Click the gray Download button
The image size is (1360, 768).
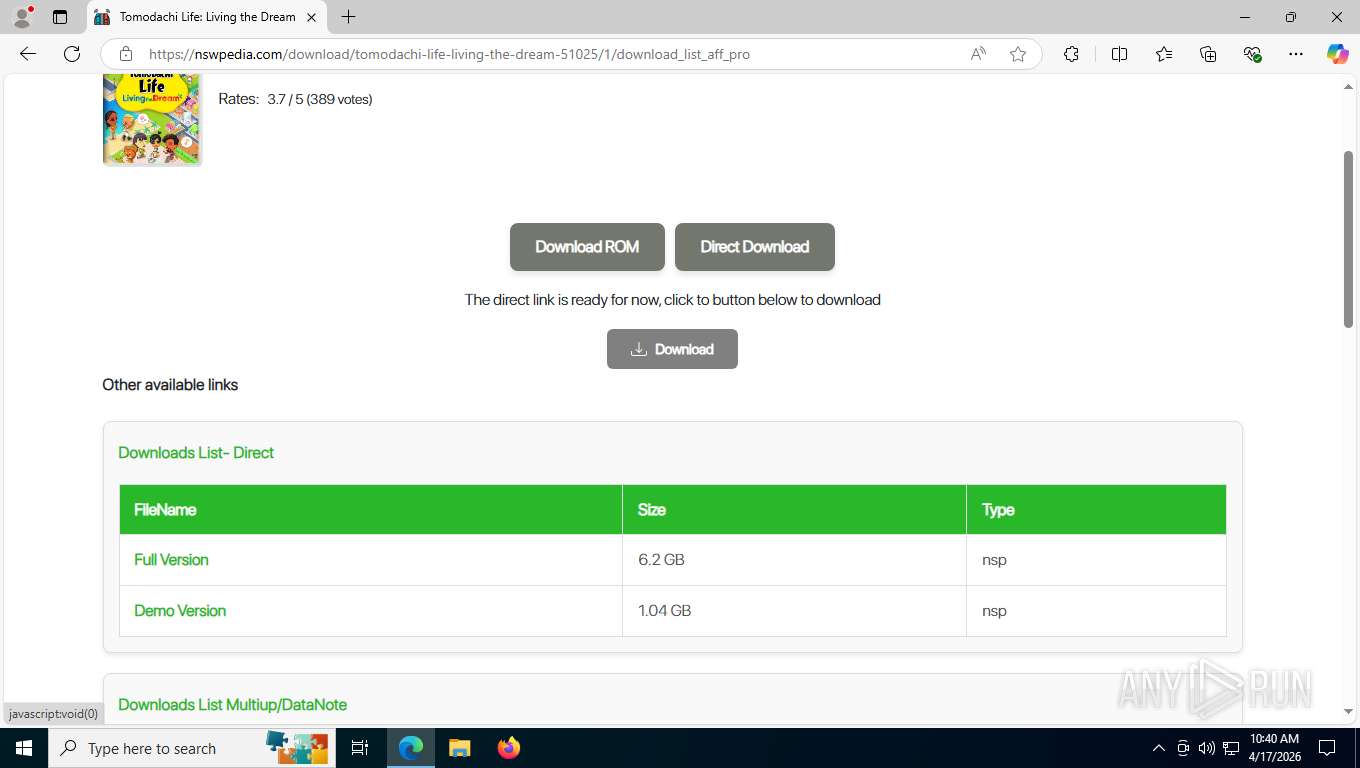pos(672,349)
